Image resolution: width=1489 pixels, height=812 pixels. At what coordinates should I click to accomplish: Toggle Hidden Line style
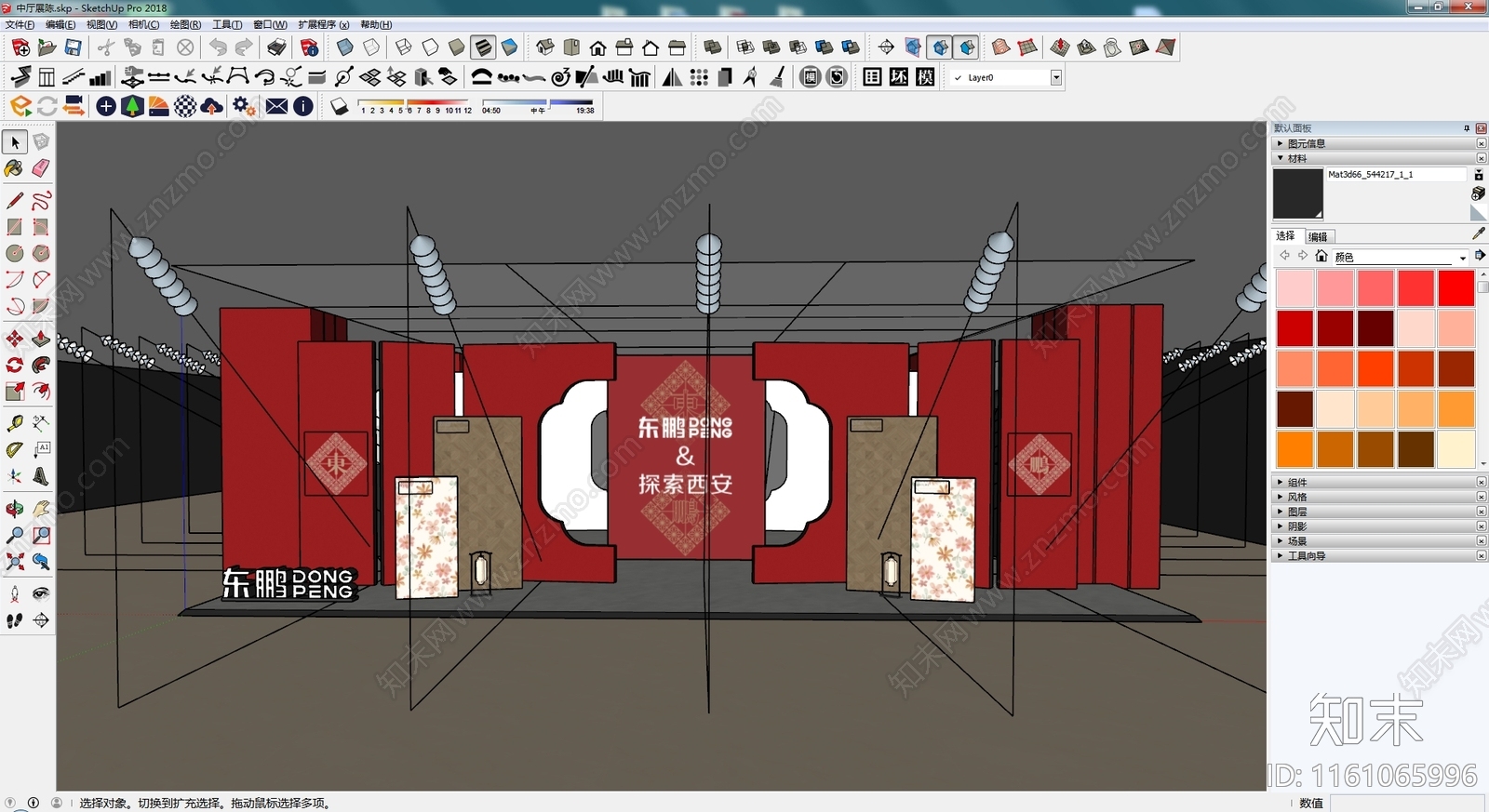tap(430, 47)
